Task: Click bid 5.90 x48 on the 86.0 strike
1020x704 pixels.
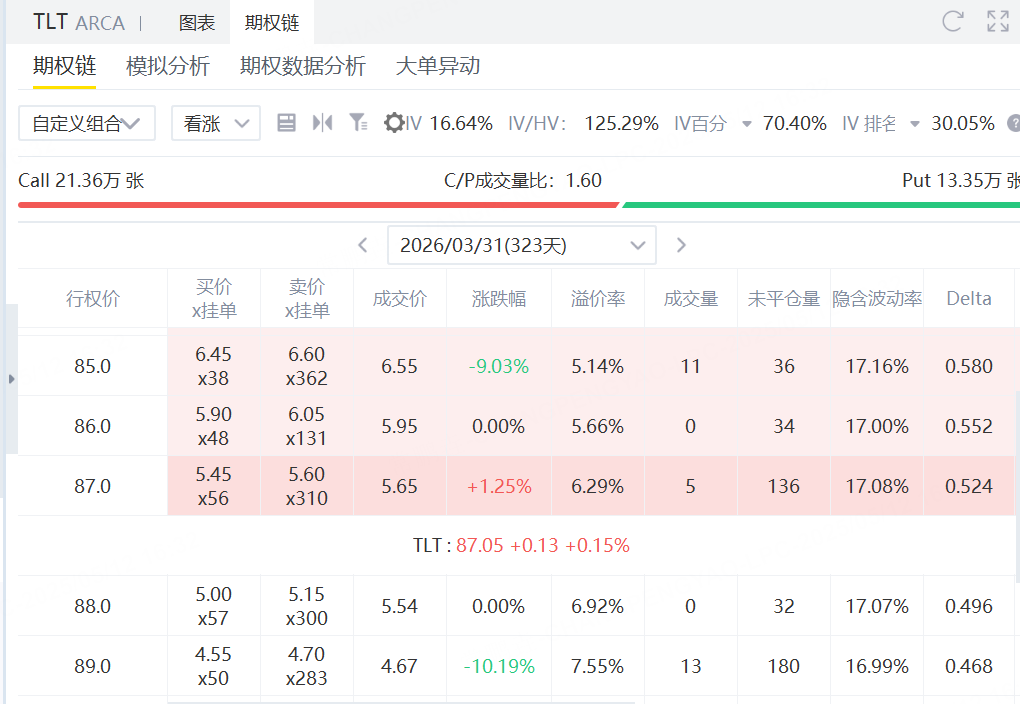Action: [213, 426]
